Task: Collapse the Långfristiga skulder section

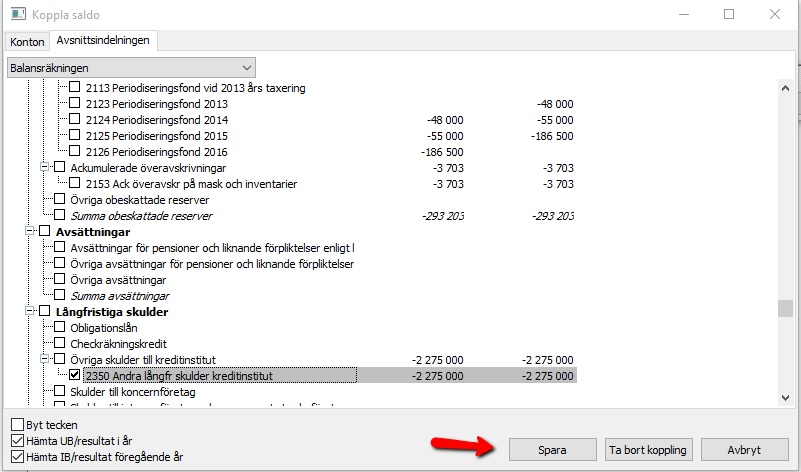Action: (30, 311)
